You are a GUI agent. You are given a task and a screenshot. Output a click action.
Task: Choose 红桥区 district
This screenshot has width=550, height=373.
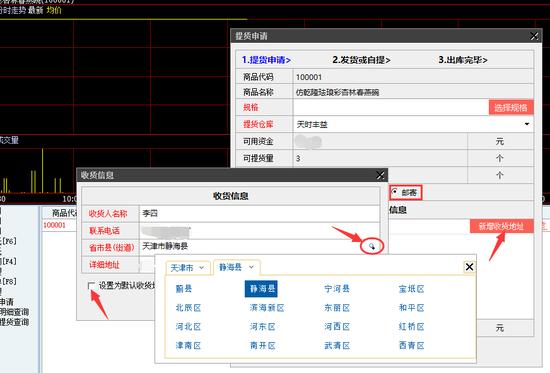tap(411, 327)
